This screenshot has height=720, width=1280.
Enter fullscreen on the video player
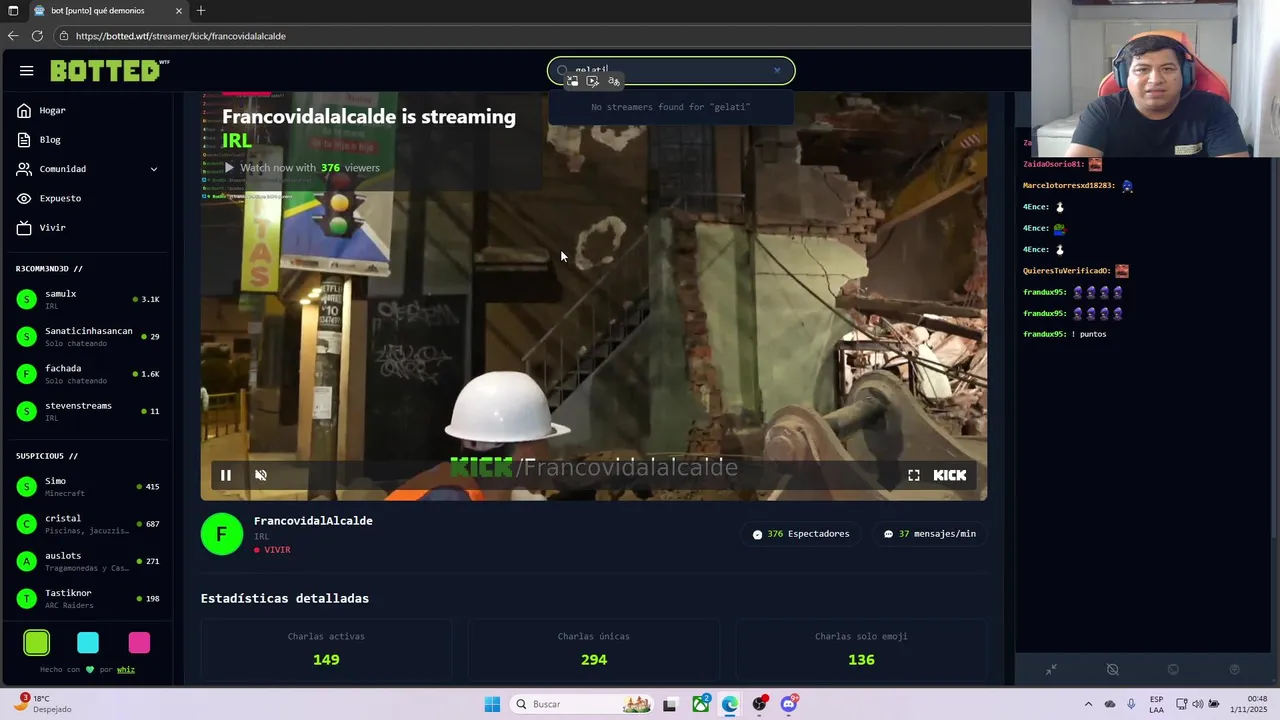pyautogui.click(x=913, y=475)
